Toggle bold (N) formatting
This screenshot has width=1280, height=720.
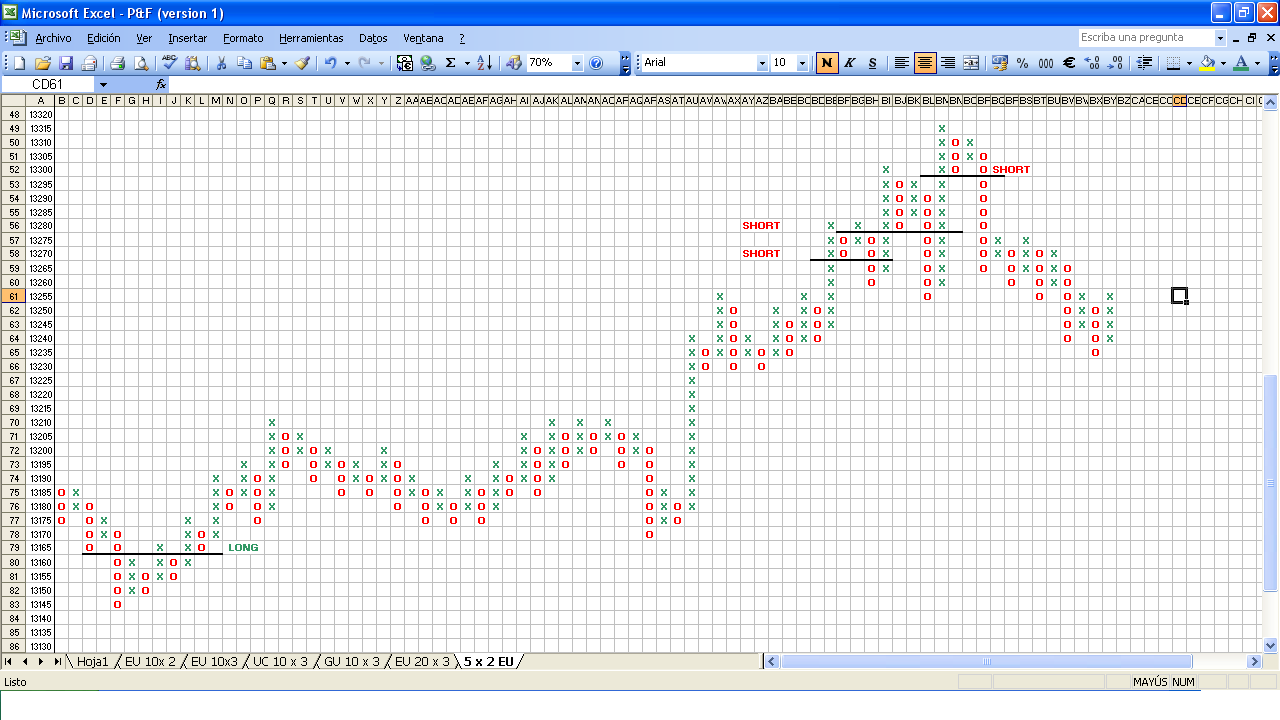pyautogui.click(x=827, y=63)
